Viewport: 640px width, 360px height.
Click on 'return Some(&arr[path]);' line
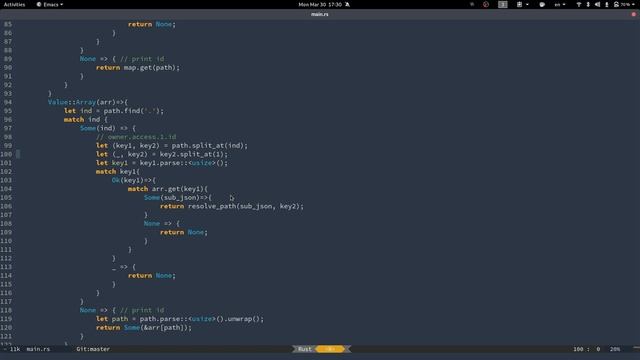coord(144,328)
